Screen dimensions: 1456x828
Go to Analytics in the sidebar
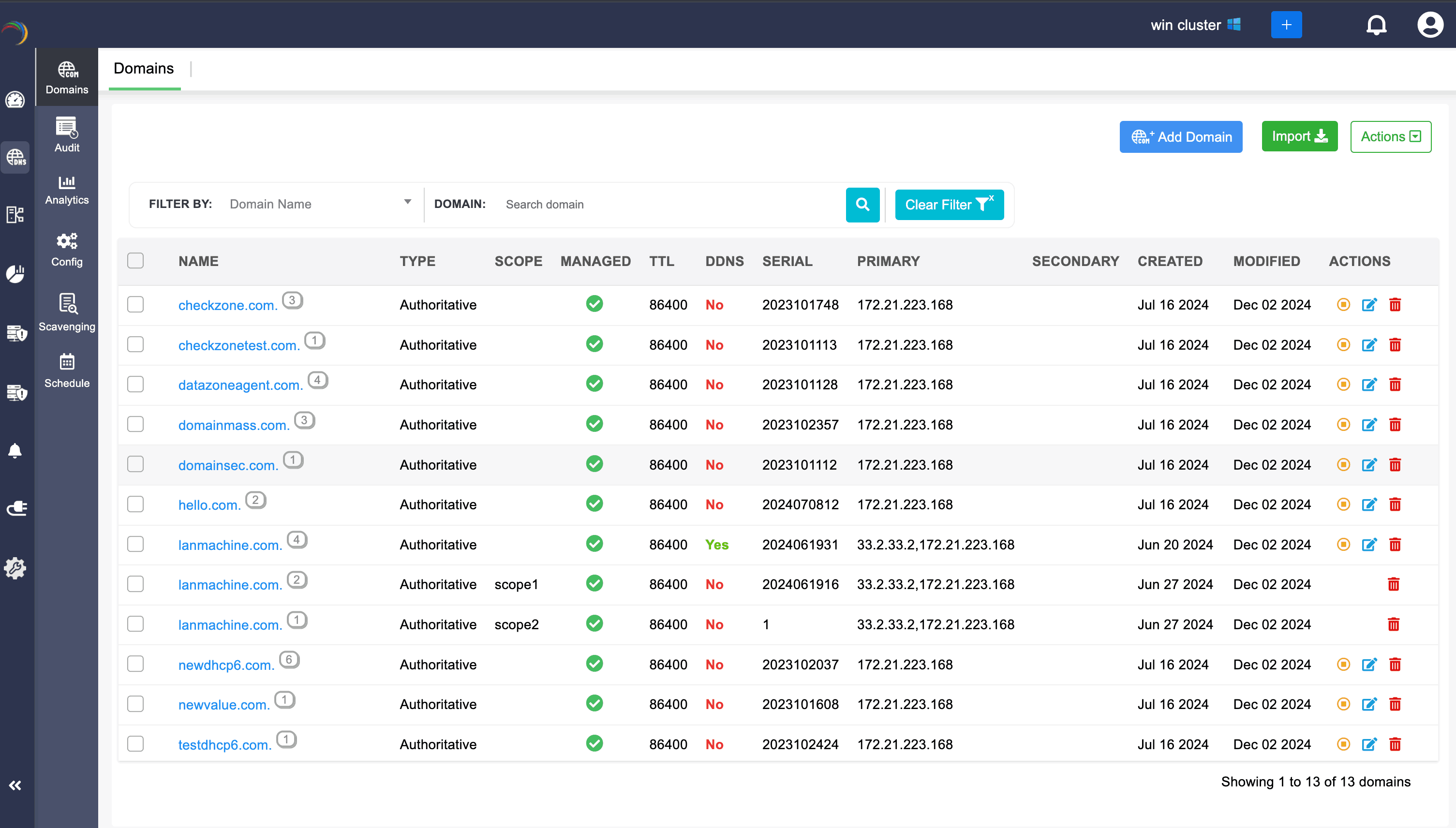point(67,190)
